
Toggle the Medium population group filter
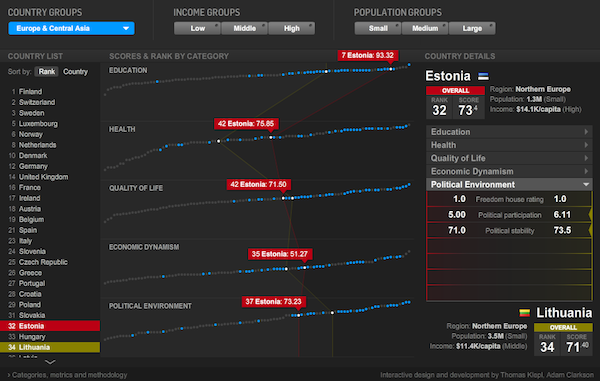(425, 28)
